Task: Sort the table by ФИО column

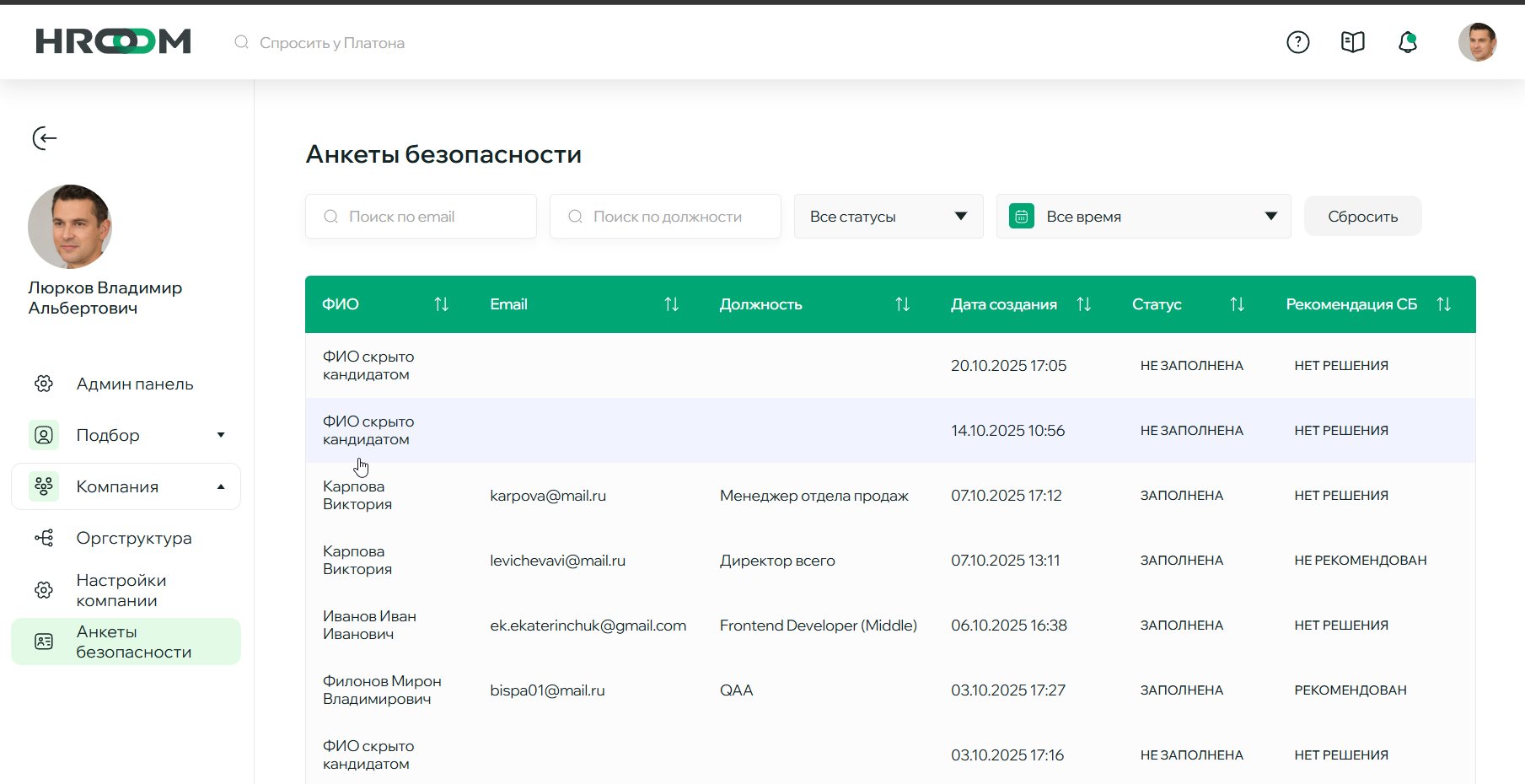Action: click(x=442, y=304)
